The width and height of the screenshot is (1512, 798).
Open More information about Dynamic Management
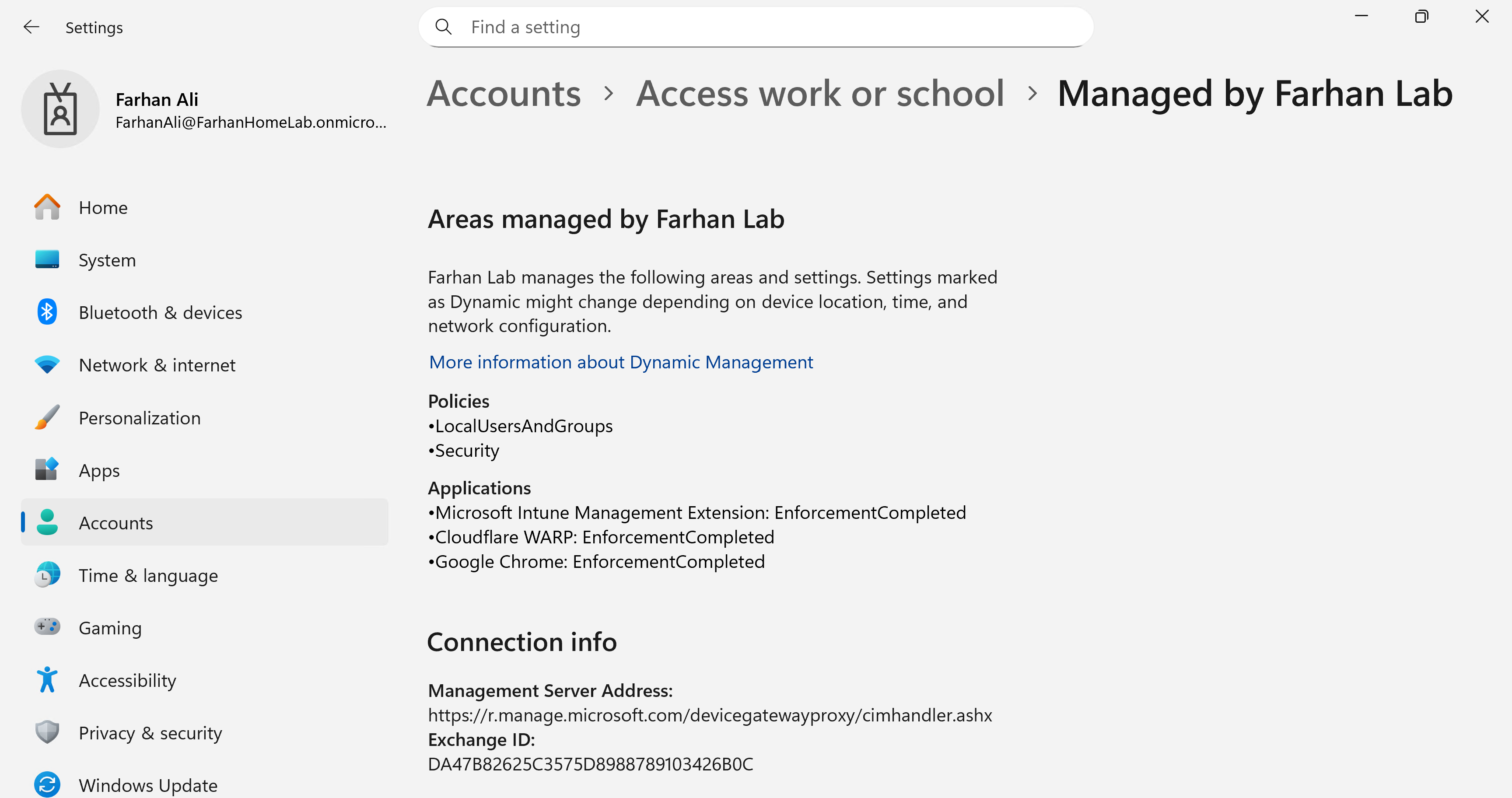point(620,362)
